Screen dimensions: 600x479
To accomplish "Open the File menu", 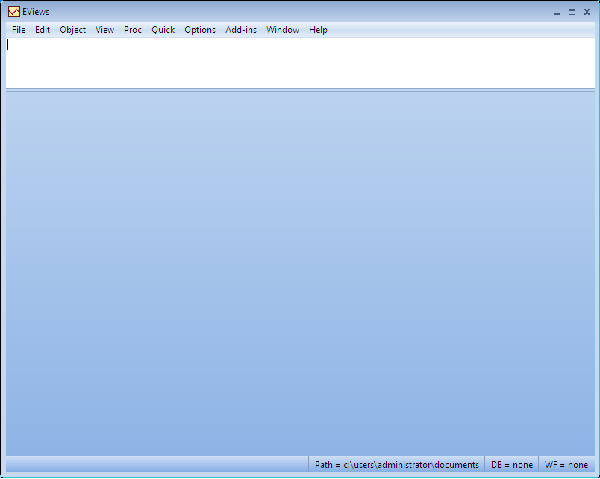I will tap(19, 30).
